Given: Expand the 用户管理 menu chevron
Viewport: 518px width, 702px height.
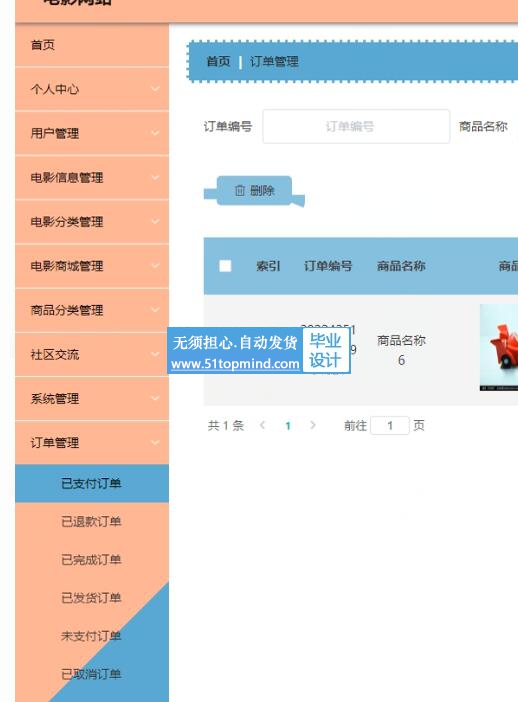Looking at the screenshot, I should coord(155,133).
